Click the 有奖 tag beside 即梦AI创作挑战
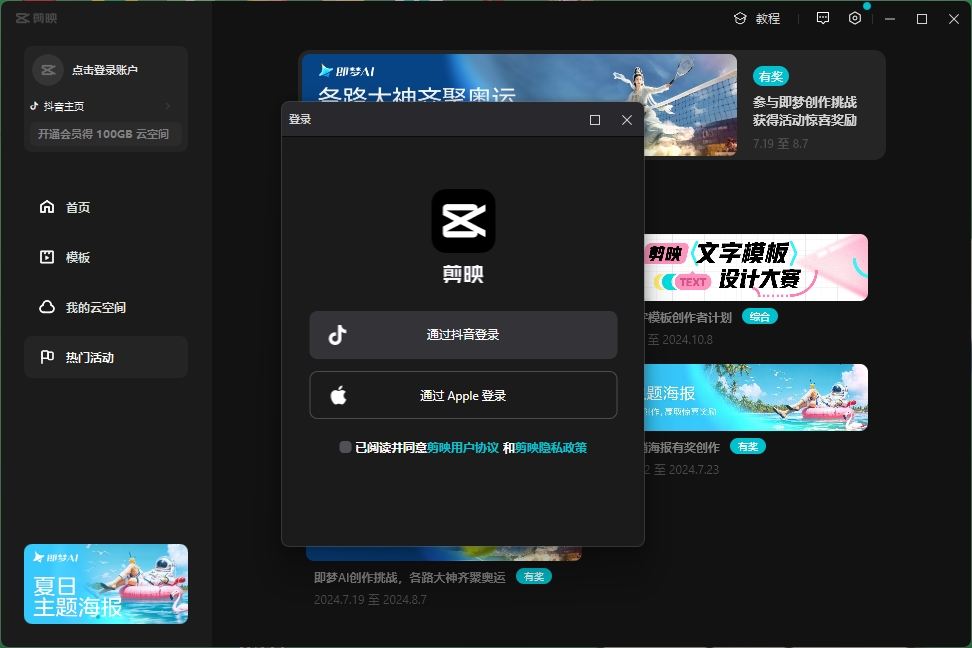 534,577
